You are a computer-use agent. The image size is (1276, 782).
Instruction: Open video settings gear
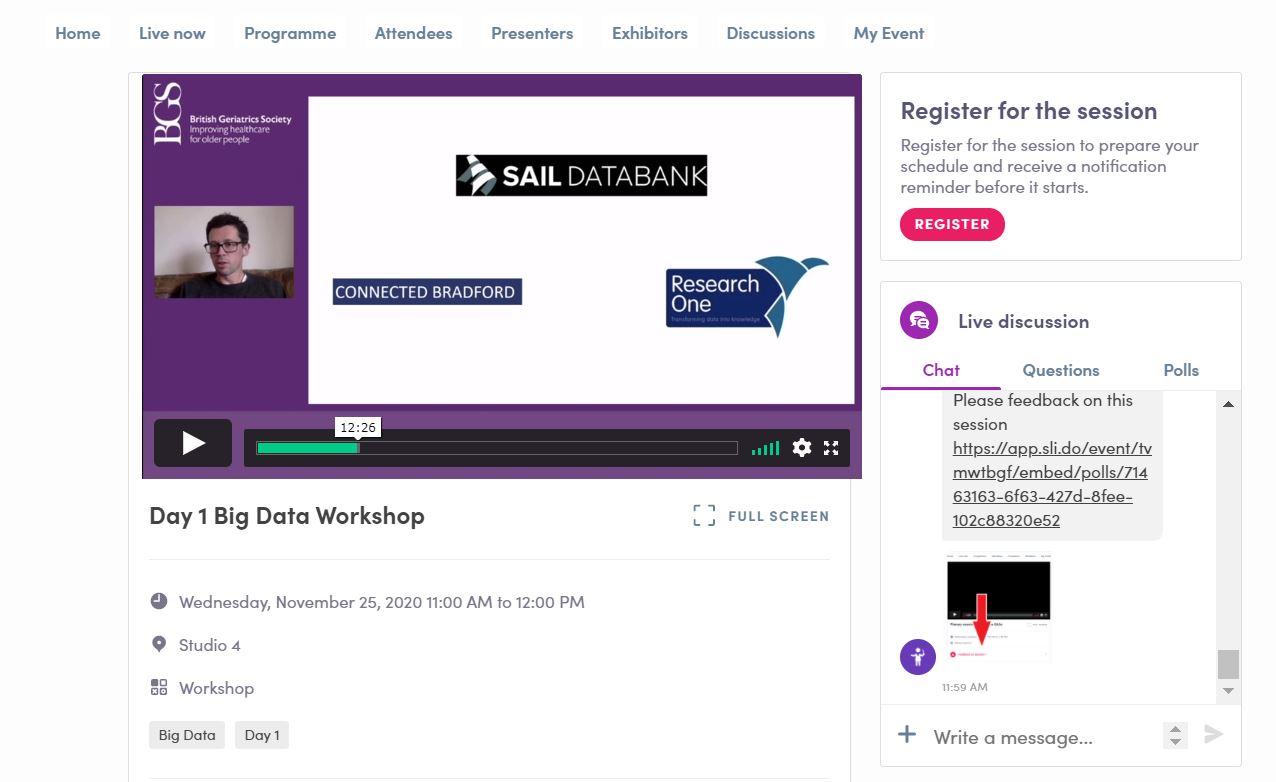tap(801, 448)
